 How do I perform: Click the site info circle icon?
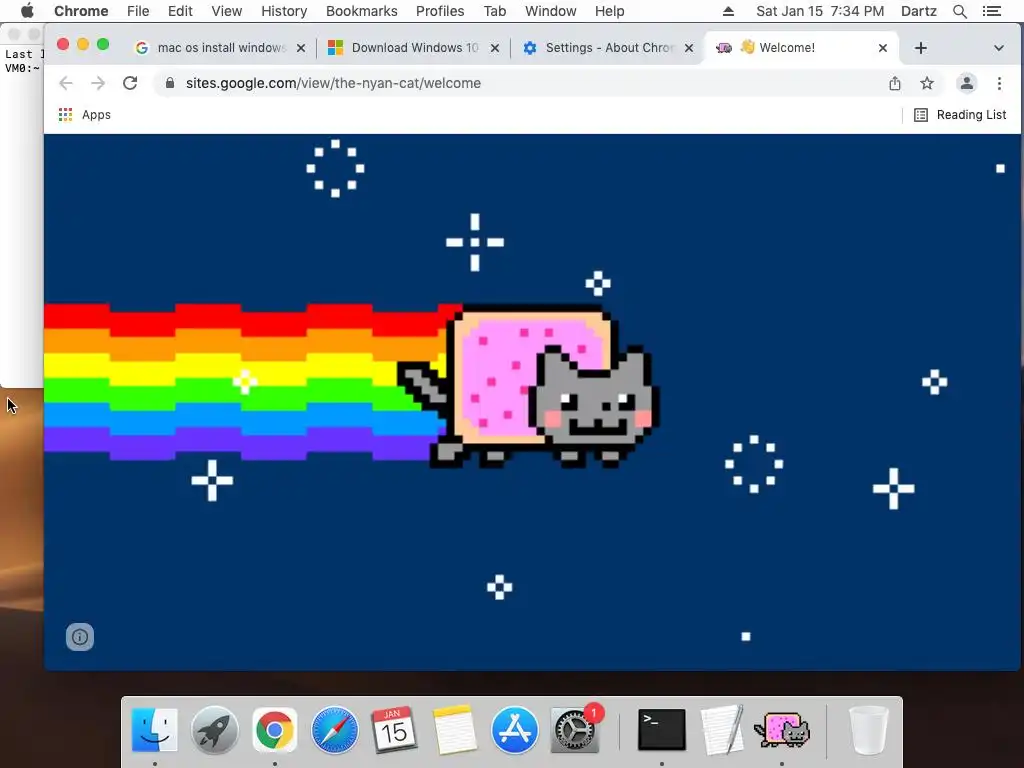click(80, 637)
